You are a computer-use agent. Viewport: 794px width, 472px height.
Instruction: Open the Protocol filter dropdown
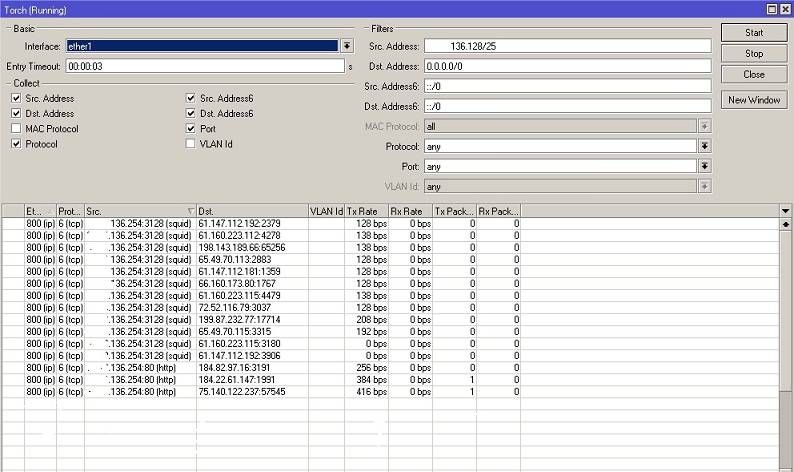click(704, 146)
